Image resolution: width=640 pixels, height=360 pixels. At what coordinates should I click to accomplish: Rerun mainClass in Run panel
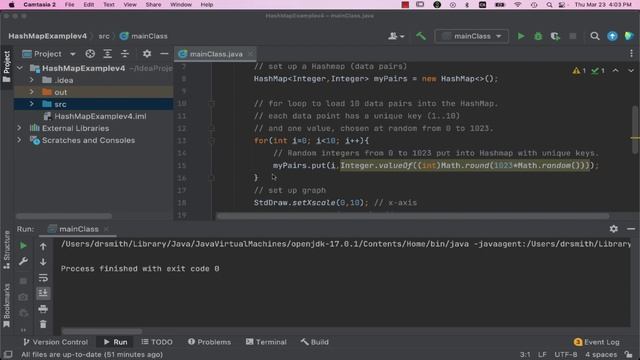click(x=23, y=246)
